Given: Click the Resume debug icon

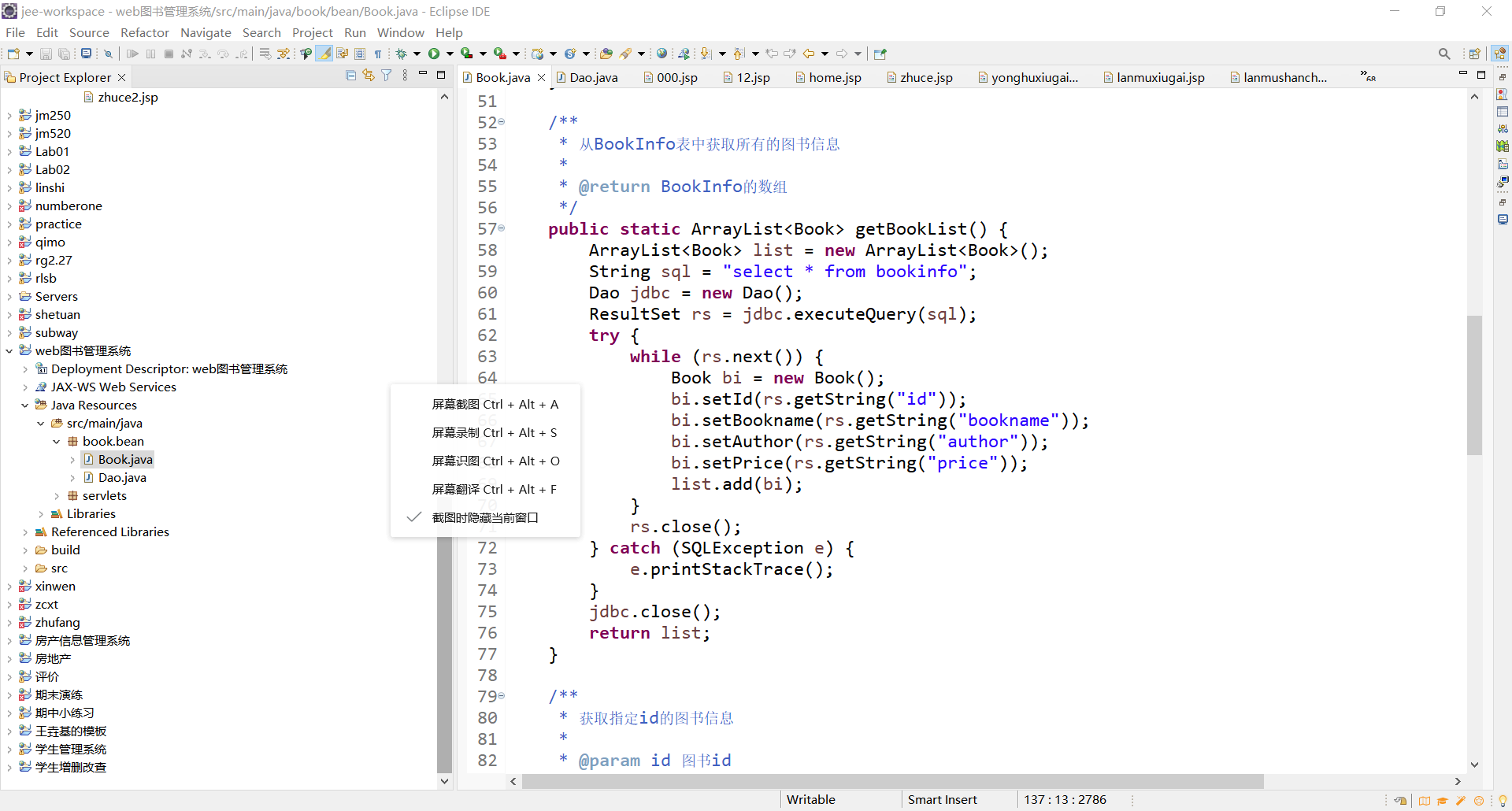Looking at the screenshot, I should click(x=132, y=54).
